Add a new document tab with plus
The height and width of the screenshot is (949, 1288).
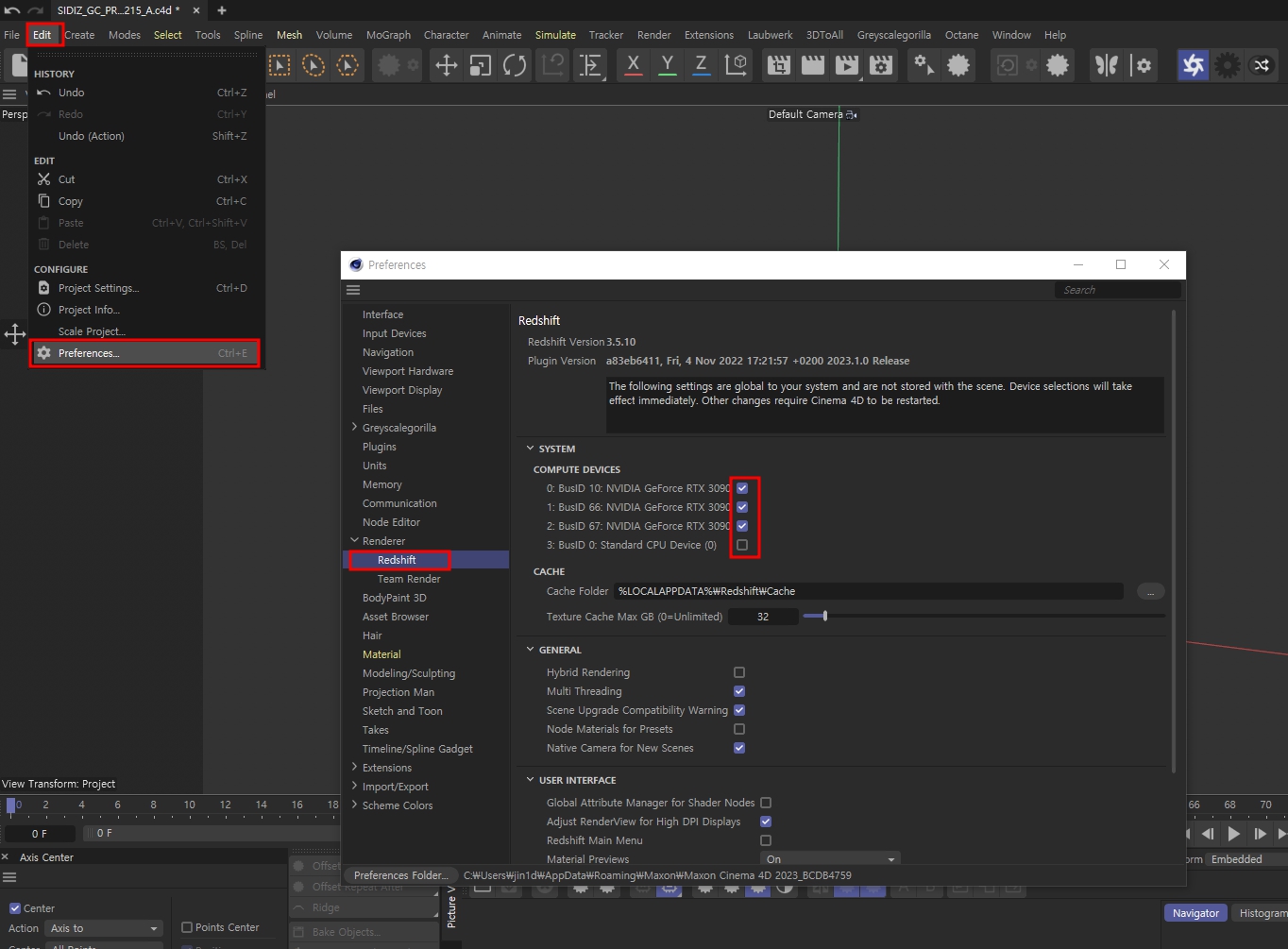pos(222,10)
